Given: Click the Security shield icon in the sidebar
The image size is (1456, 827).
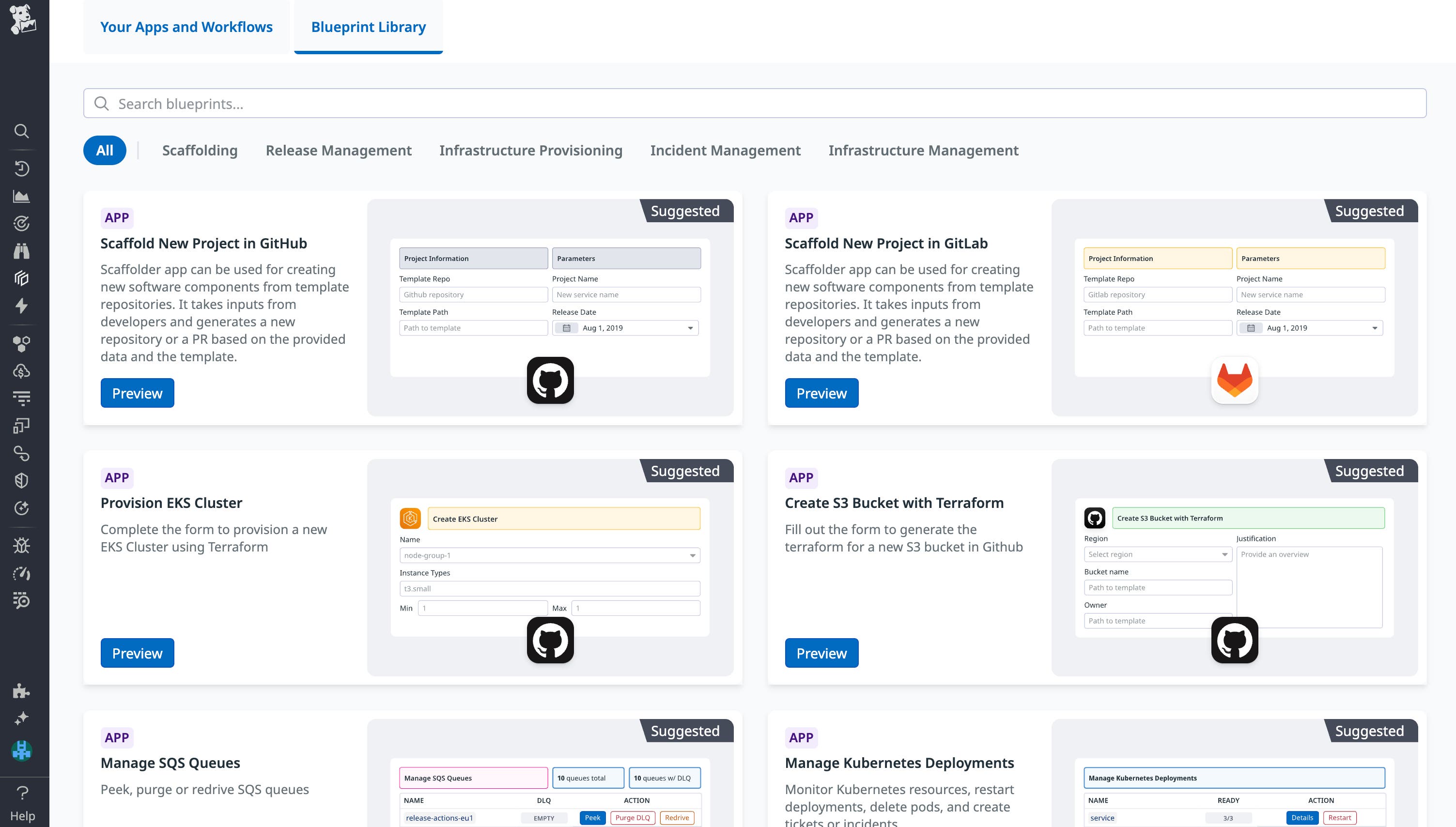Looking at the screenshot, I should pyautogui.click(x=22, y=480).
